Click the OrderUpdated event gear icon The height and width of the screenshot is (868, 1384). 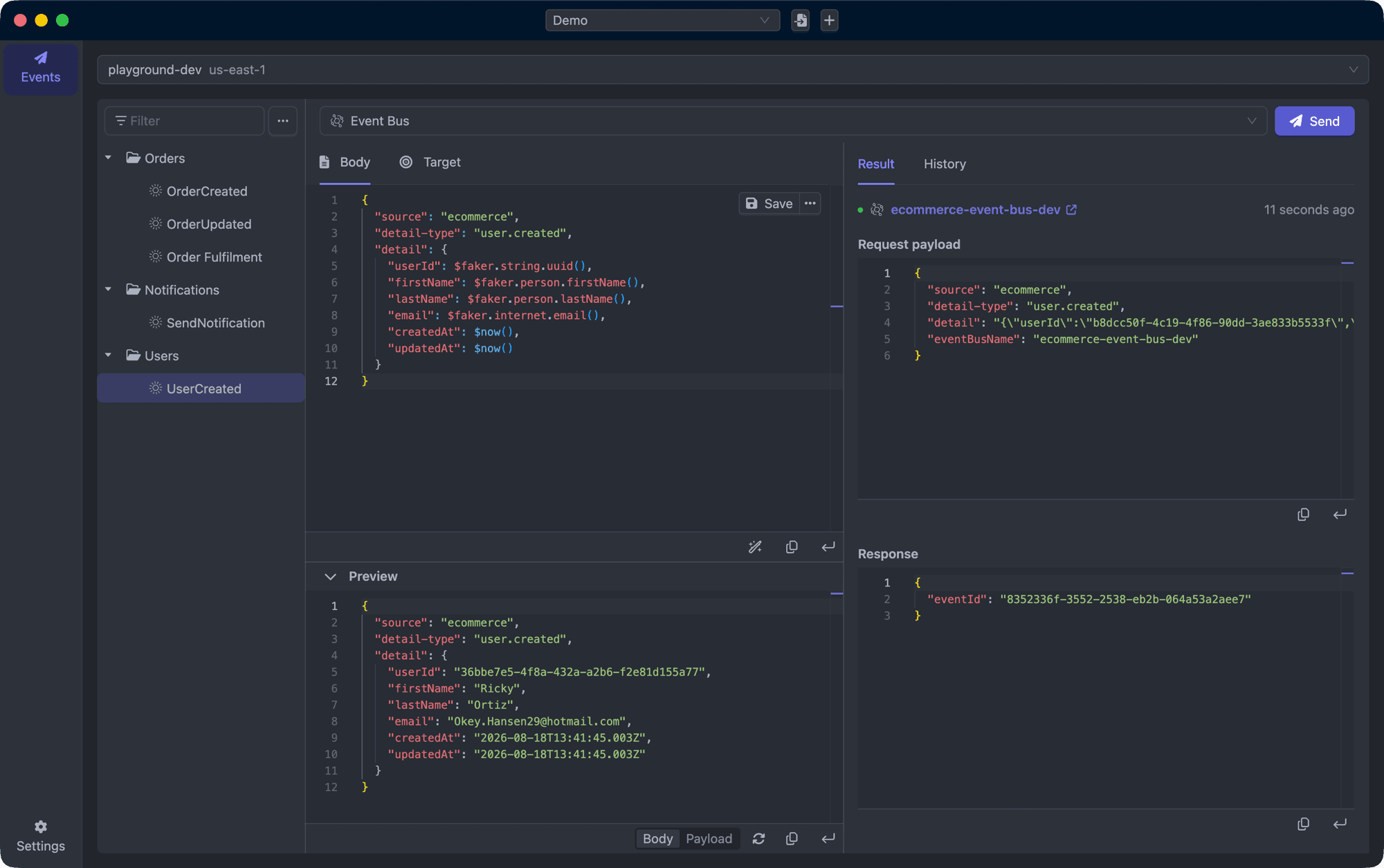coord(156,223)
